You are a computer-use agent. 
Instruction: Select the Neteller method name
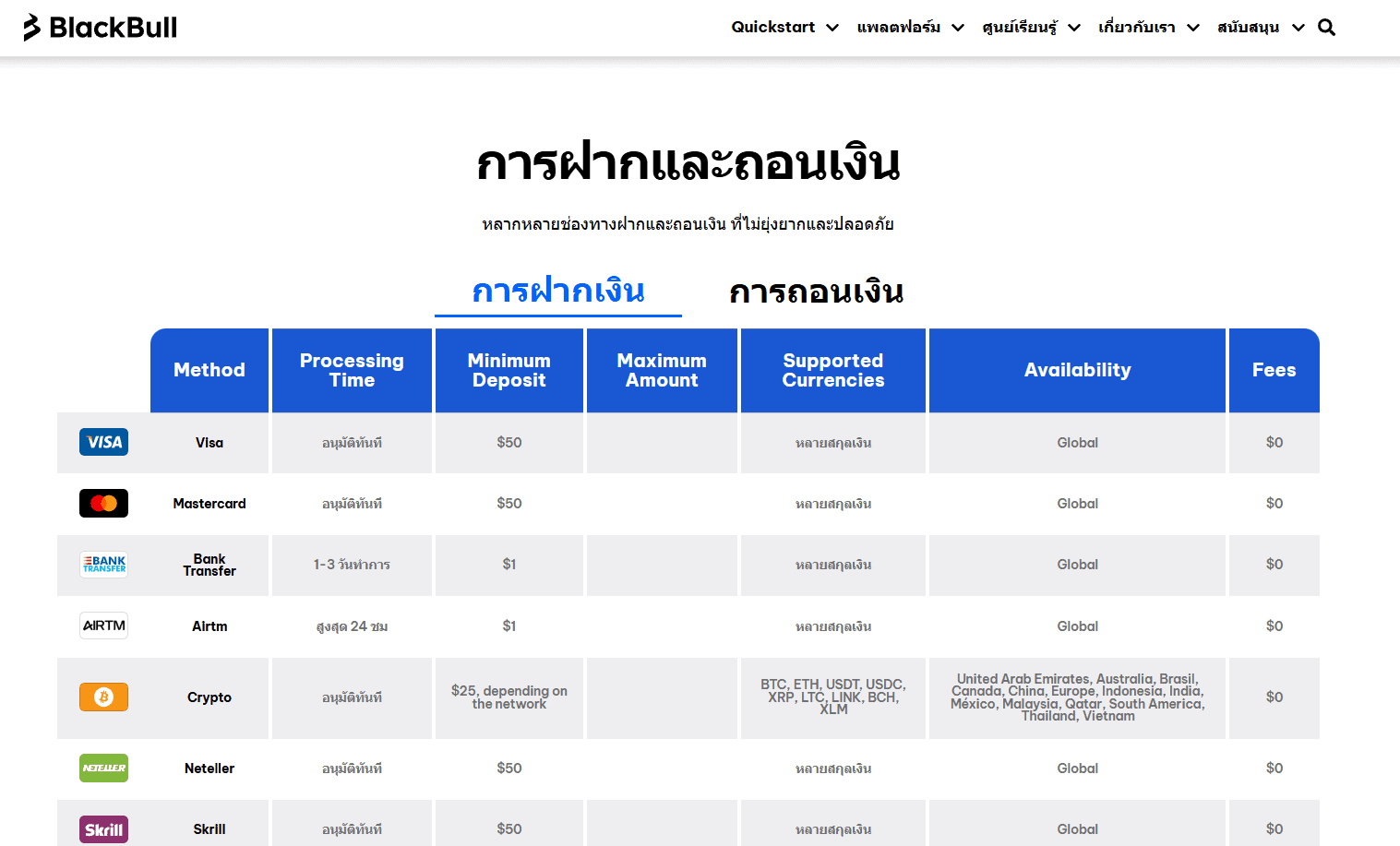pos(209,769)
